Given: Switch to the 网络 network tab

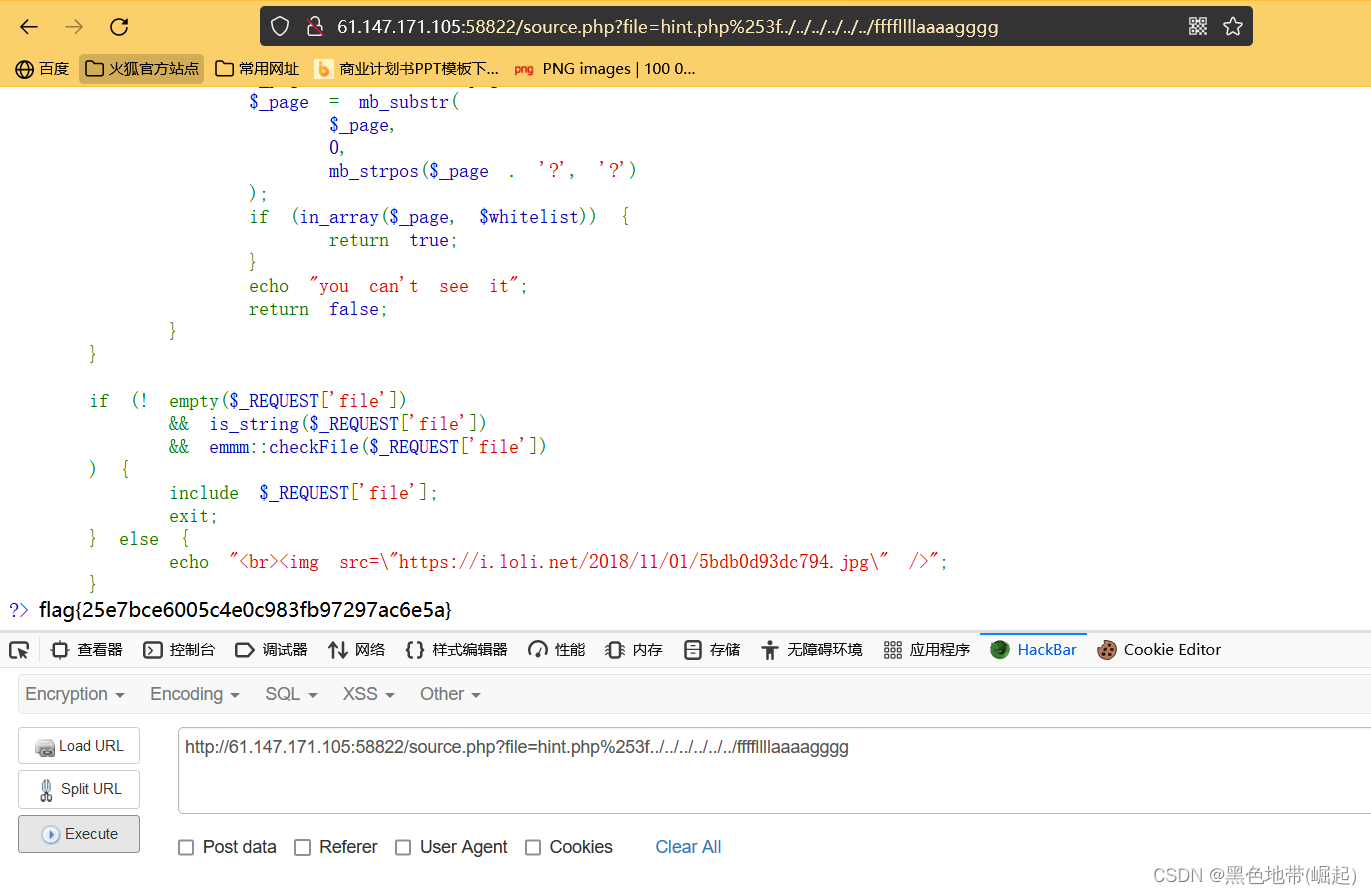Looking at the screenshot, I should pos(356,650).
